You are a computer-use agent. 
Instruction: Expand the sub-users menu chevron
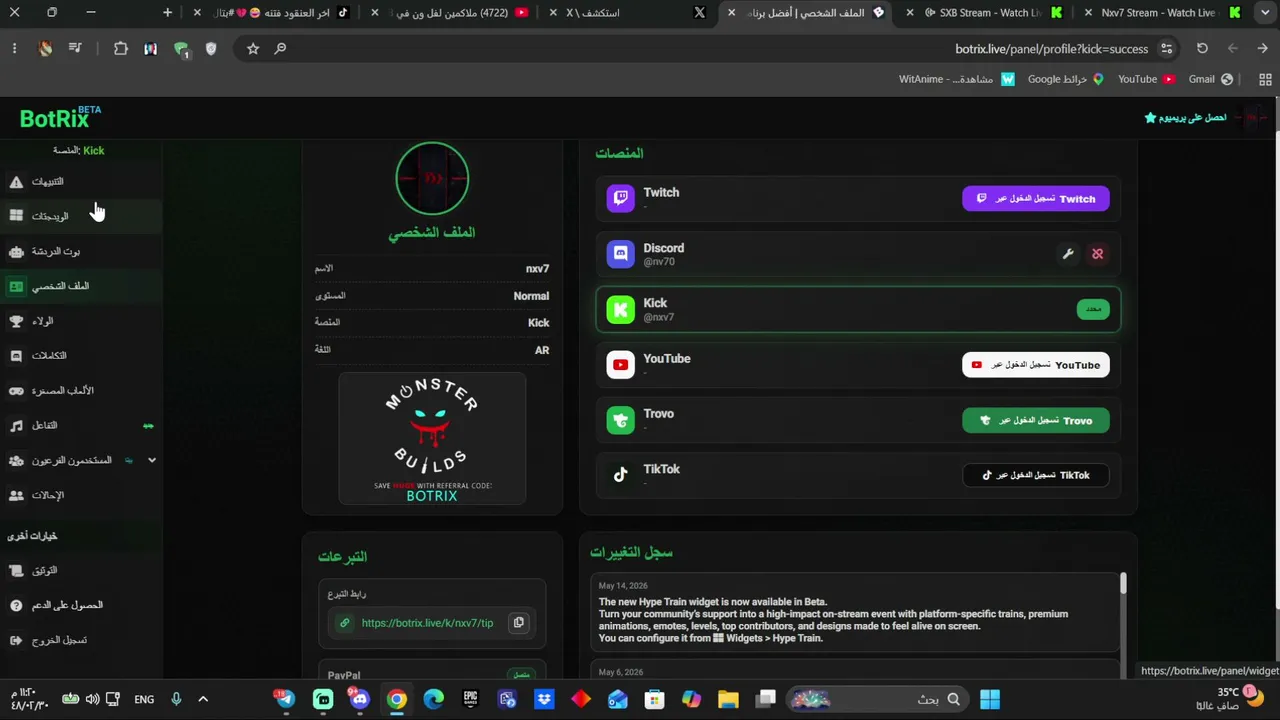coord(152,461)
